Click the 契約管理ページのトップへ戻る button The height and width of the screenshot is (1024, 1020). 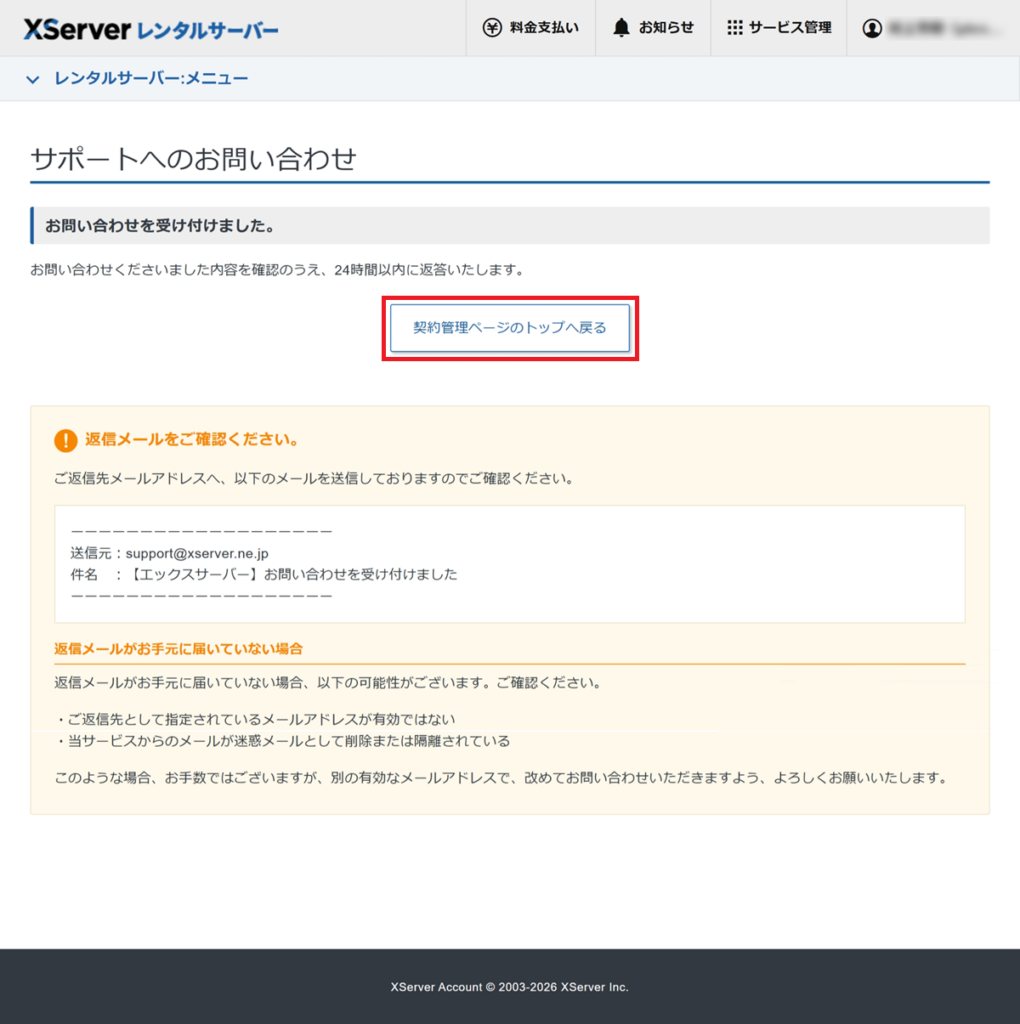coord(510,328)
